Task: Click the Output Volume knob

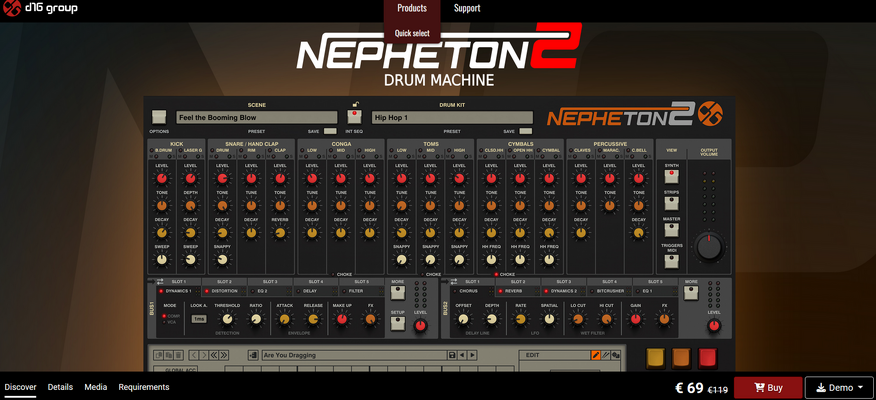Action: [x=710, y=247]
